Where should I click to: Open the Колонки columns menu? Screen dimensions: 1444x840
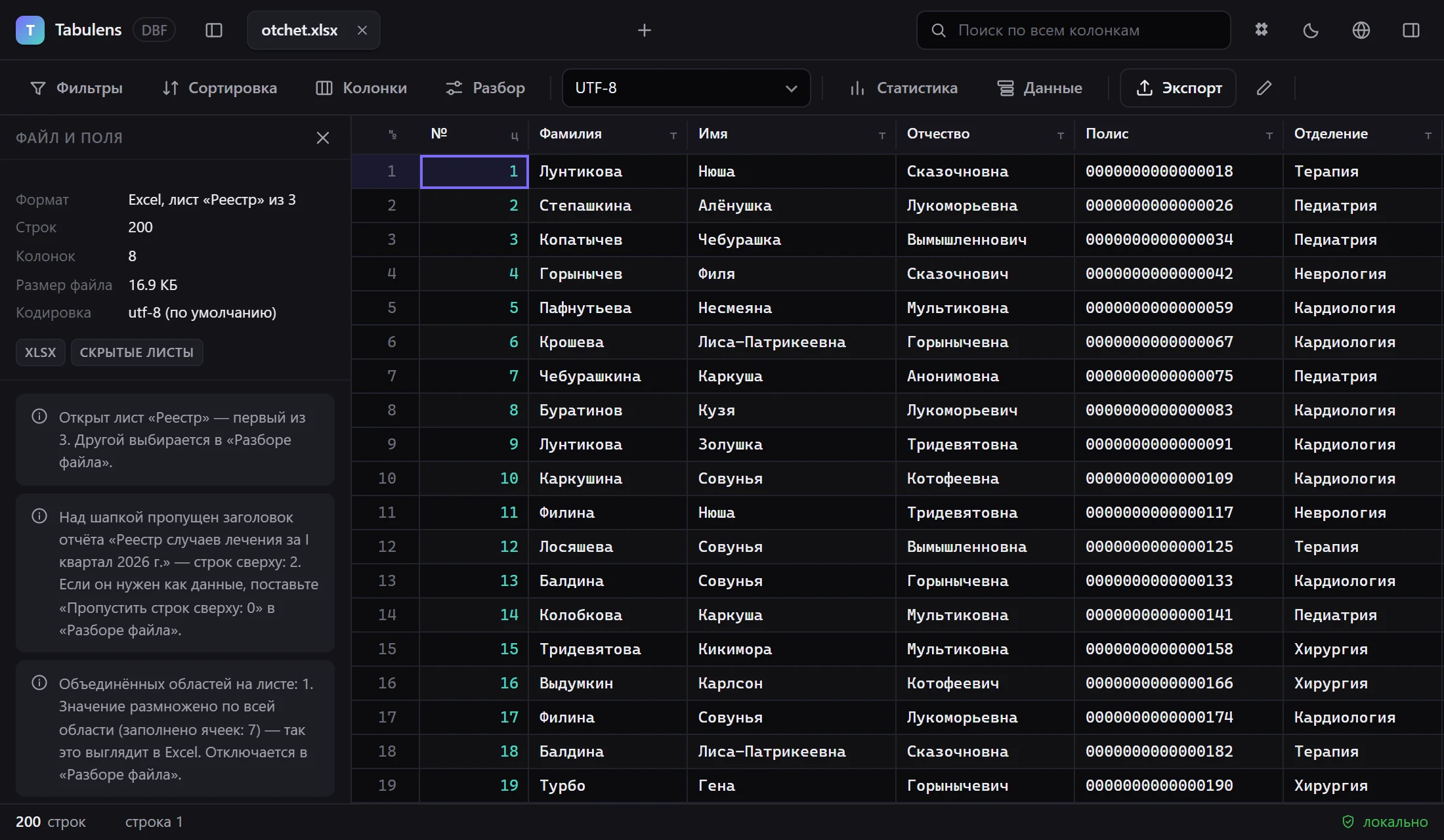pos(362,88)
